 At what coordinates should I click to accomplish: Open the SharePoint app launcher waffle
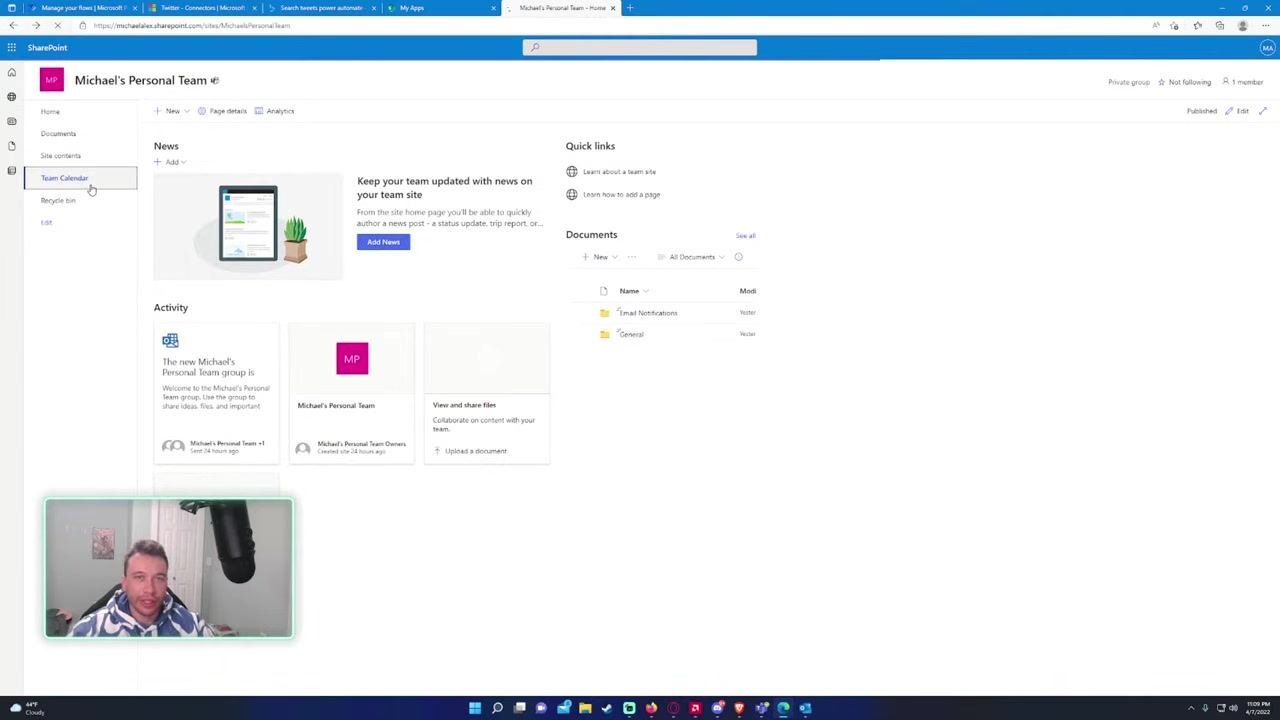(x=11, y=47)
